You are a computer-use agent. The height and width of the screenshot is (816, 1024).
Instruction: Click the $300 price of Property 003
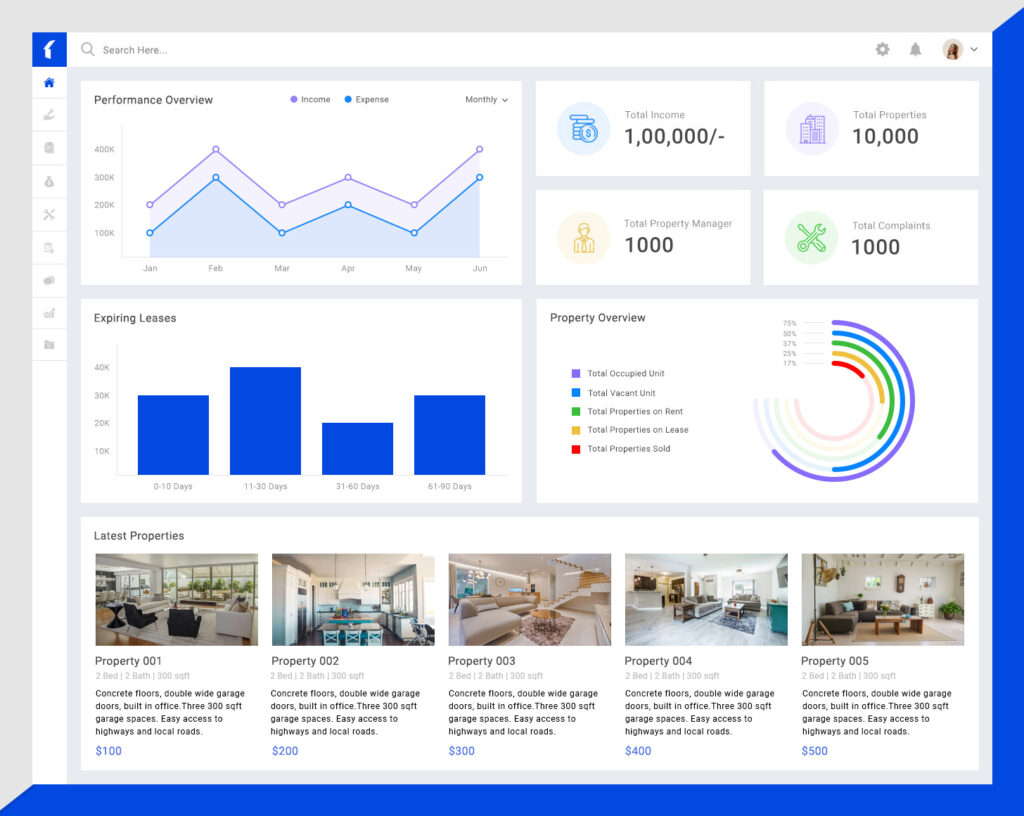[461, 751]
